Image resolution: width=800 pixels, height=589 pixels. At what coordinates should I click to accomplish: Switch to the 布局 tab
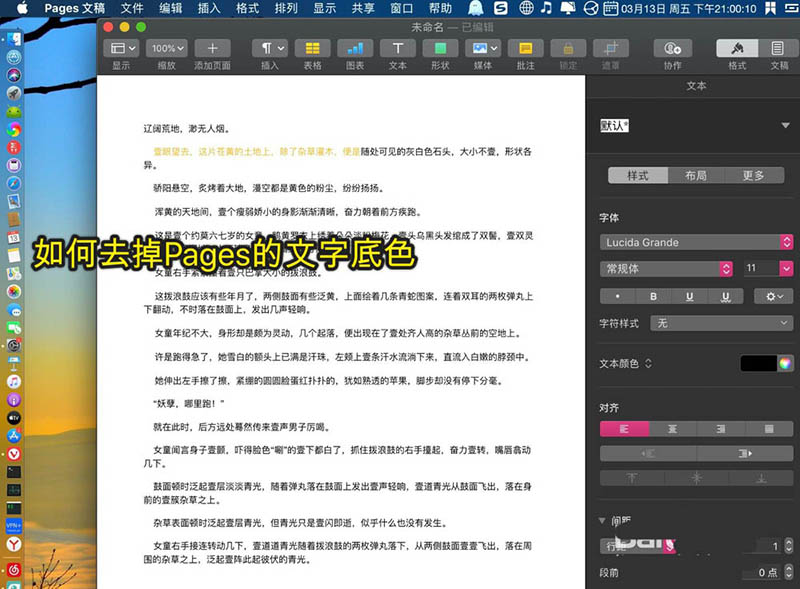click(x=695, y=176)
